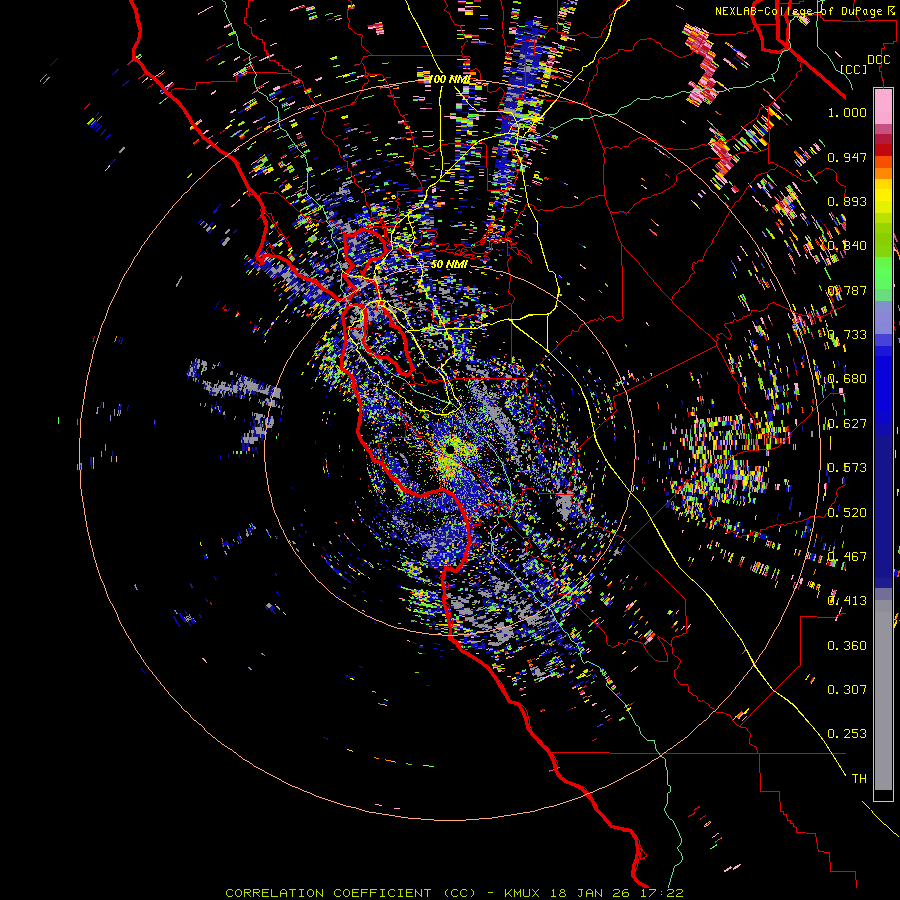The height and width of the screenshot is (900, 900).
Task: Click the 0.627 scale value
Action: [847, 424]
